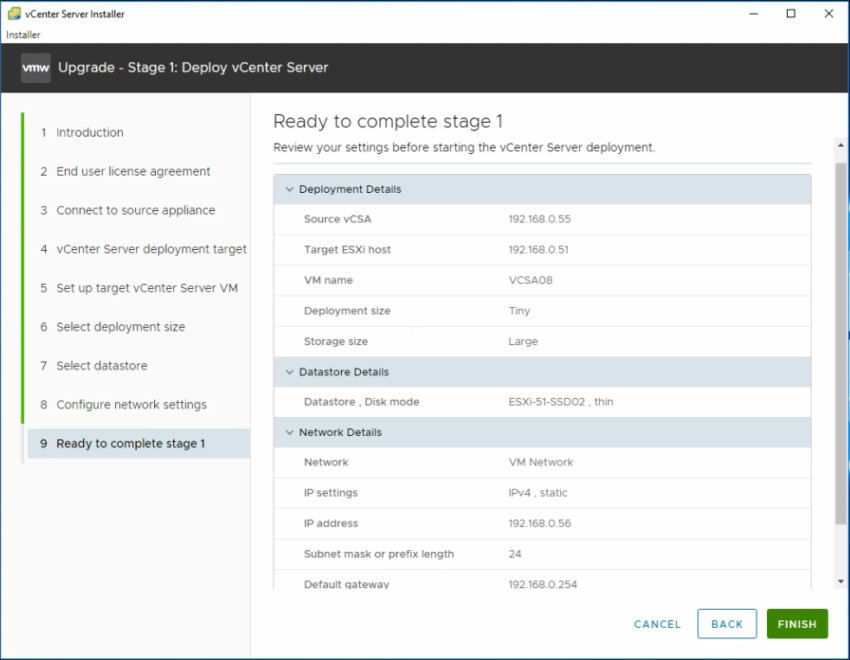850x660 pixels.
Task: Select Ready to complete stage 1 step
Action: tap(130, 444)
